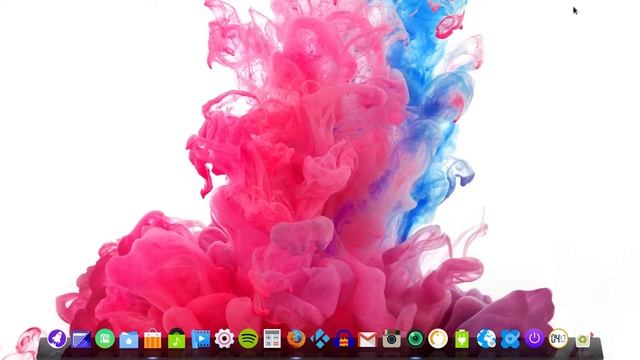Open the green music player icon
The height and width of the screenshot is (360, 640).
[176, 339]
